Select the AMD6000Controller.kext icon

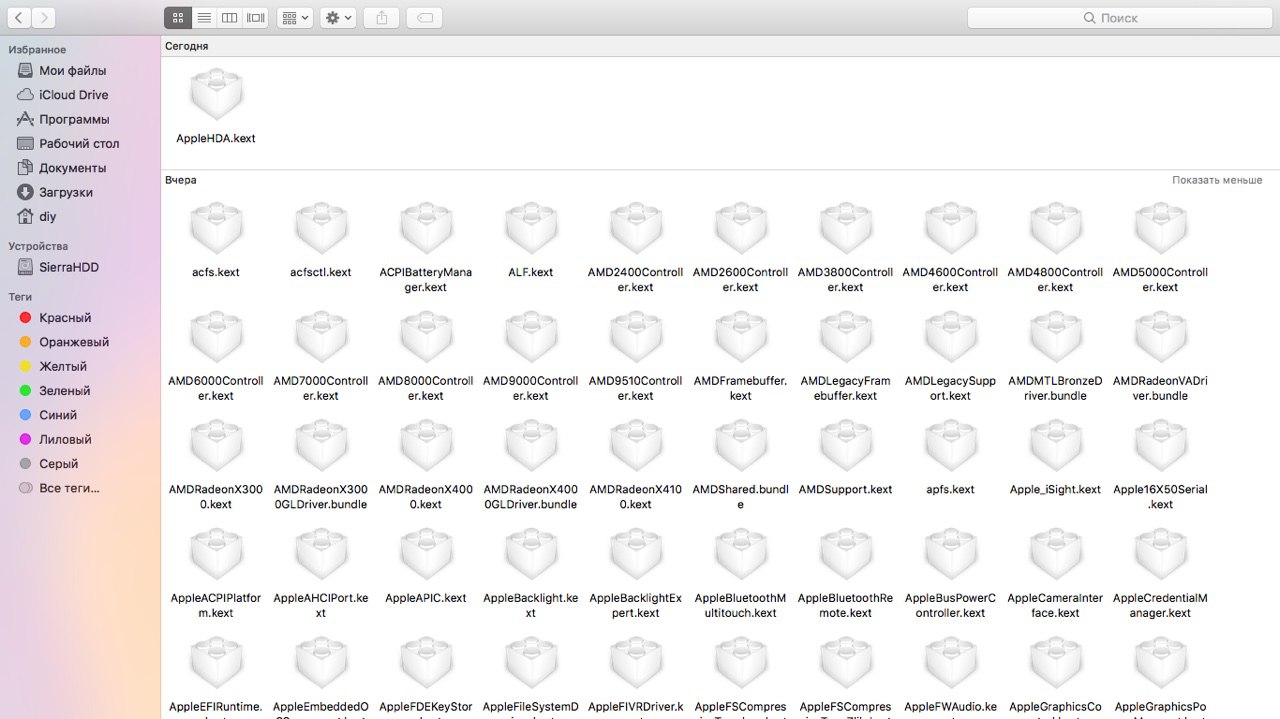click(x=216, y=337)
